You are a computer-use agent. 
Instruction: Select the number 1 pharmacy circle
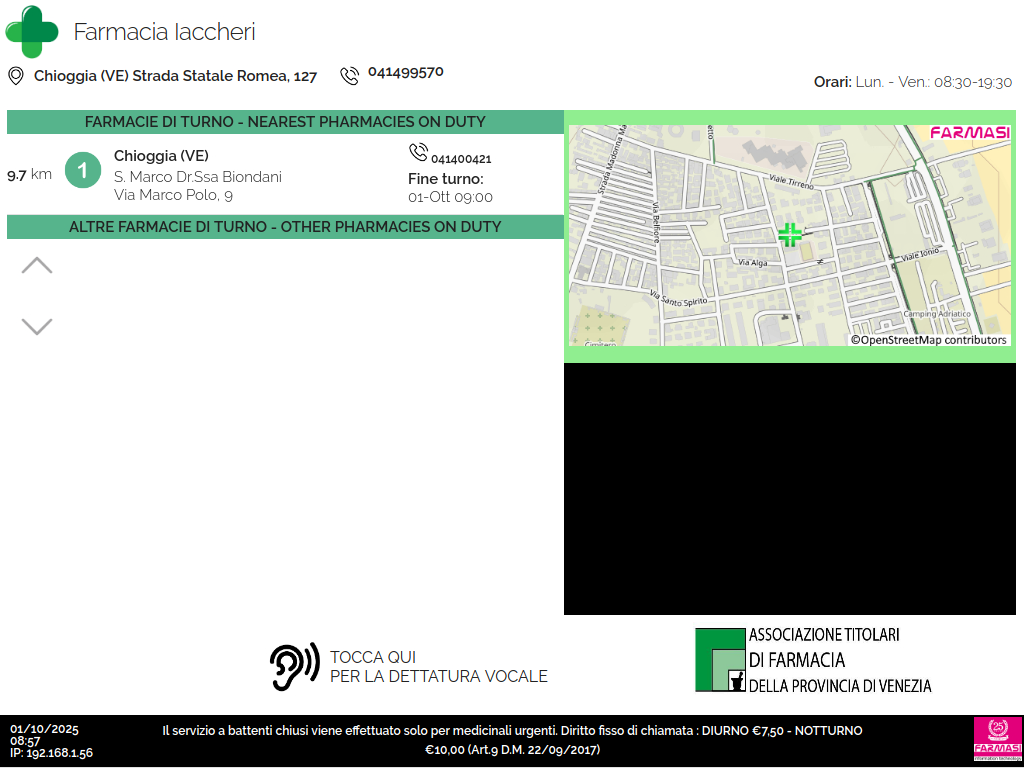point(83,171)
